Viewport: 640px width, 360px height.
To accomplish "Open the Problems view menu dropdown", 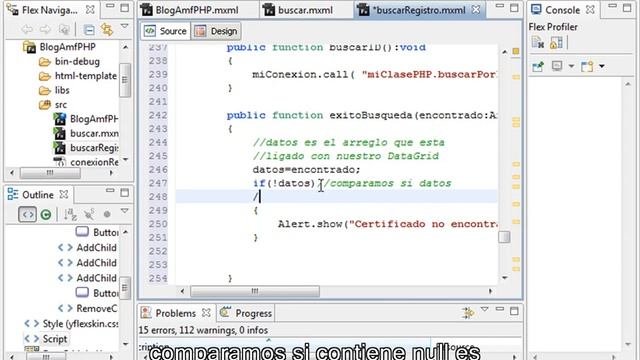I will click(x=484, y=310).
